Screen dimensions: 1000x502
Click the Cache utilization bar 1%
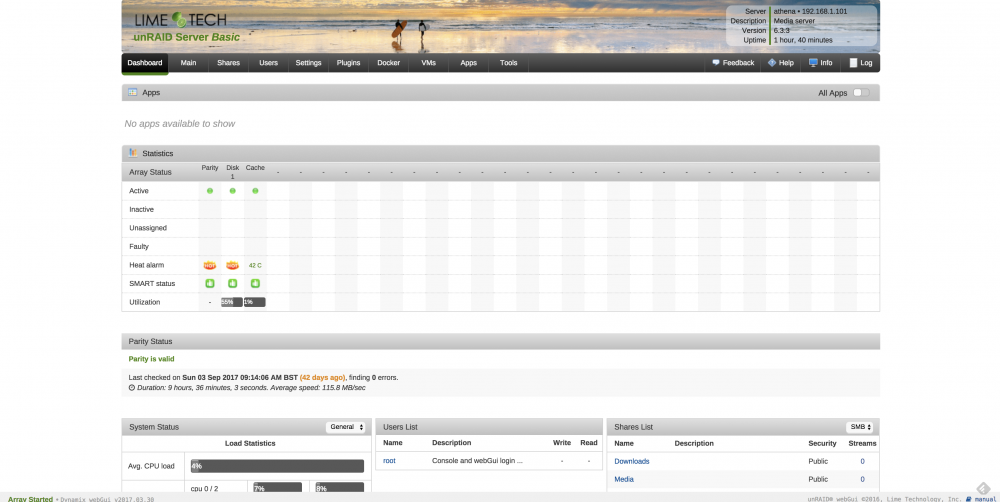click(254, 302)
